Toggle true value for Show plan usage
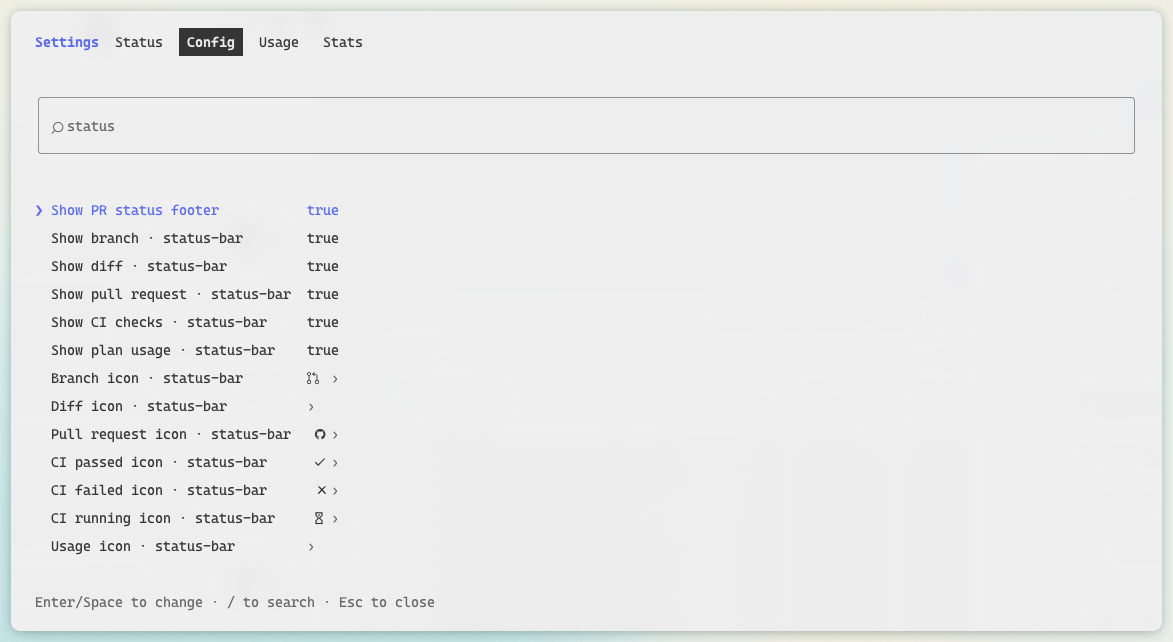 322,350
